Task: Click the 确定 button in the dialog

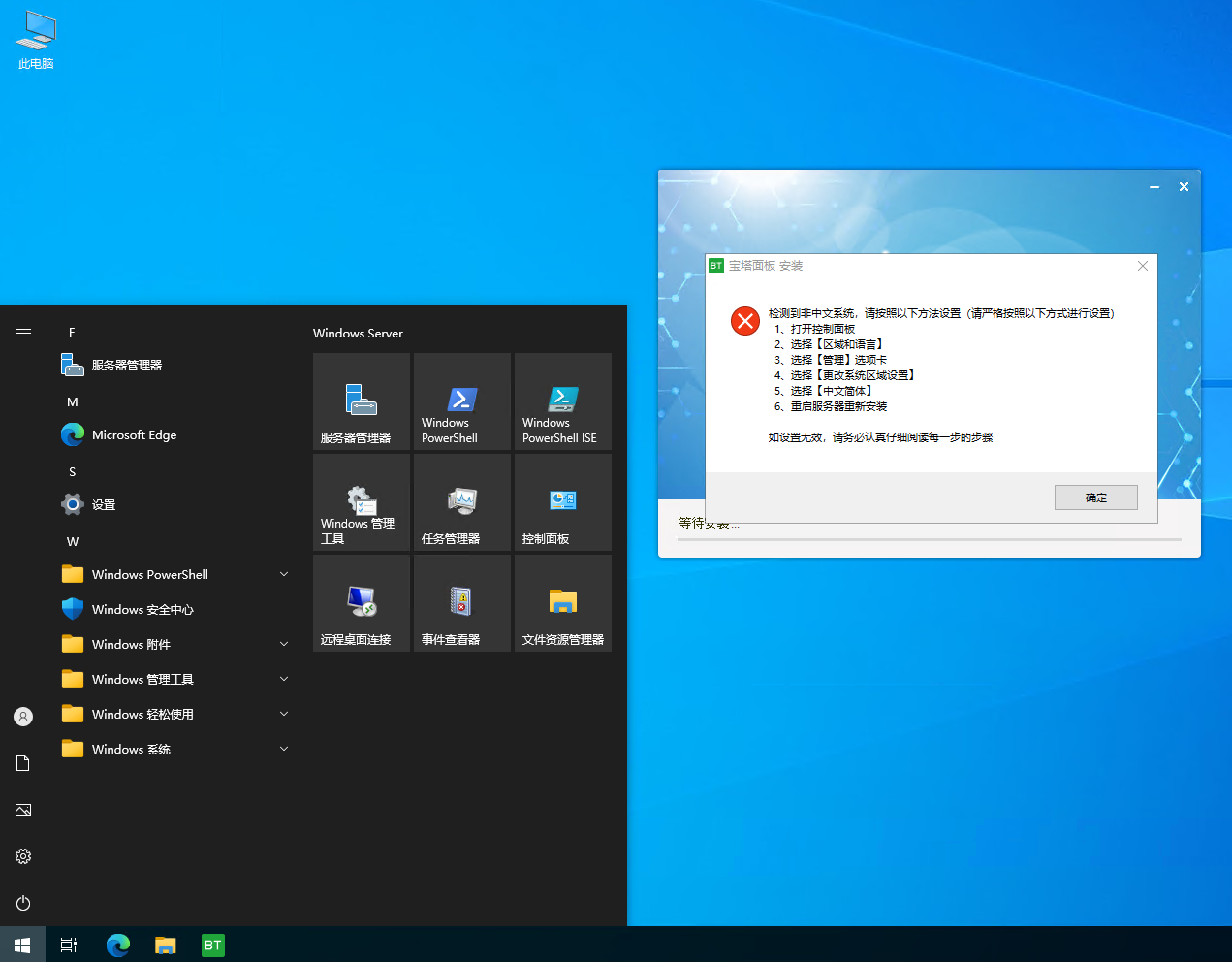Action: pos(1095,497)
